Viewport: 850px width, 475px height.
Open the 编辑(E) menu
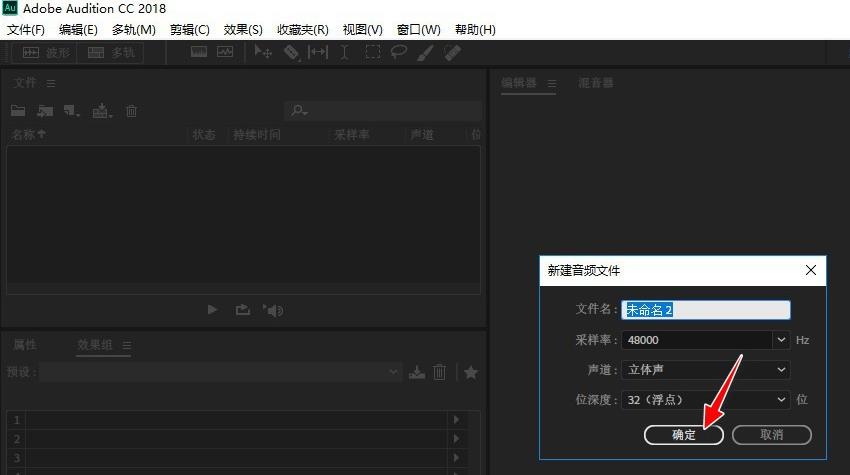78,29
